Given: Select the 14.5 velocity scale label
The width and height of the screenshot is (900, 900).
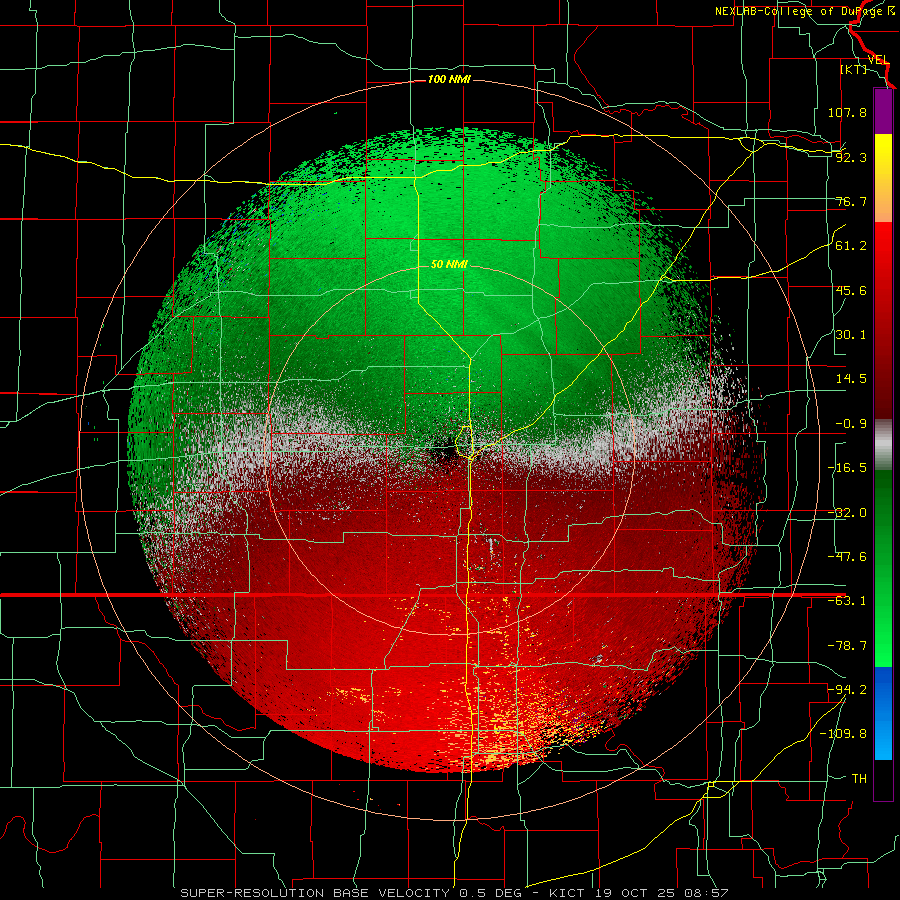Looking at the screenshot, I should pyautogui.click(x=851, y=379).
